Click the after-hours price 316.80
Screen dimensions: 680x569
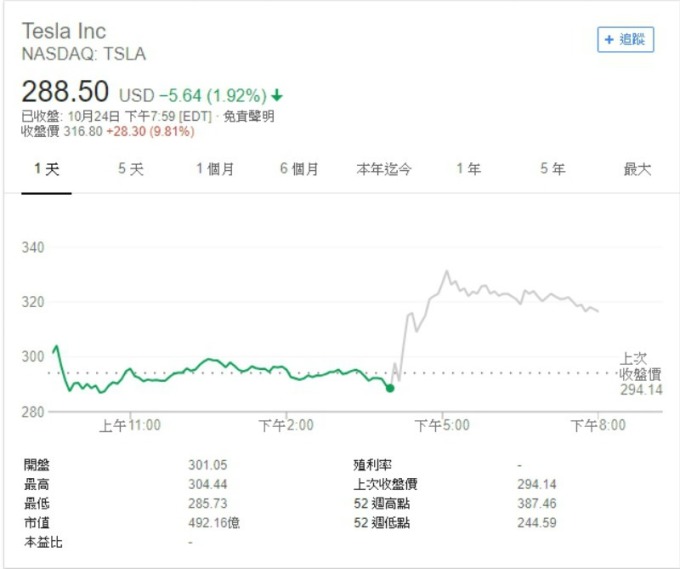pos(83,131)
